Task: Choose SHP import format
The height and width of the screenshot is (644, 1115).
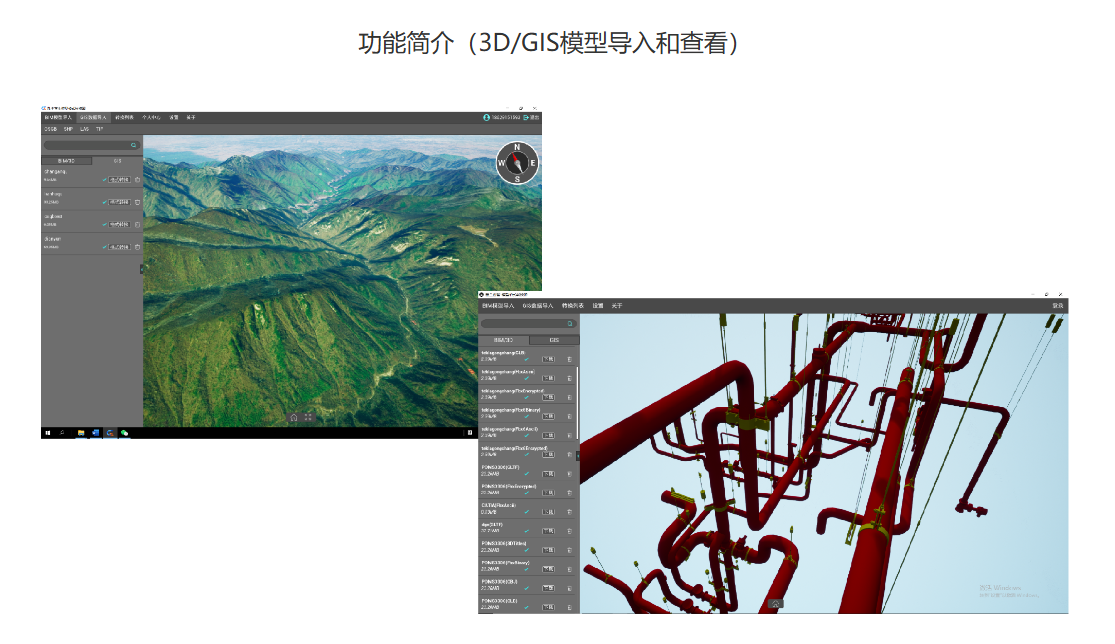Action: (68, 129)
